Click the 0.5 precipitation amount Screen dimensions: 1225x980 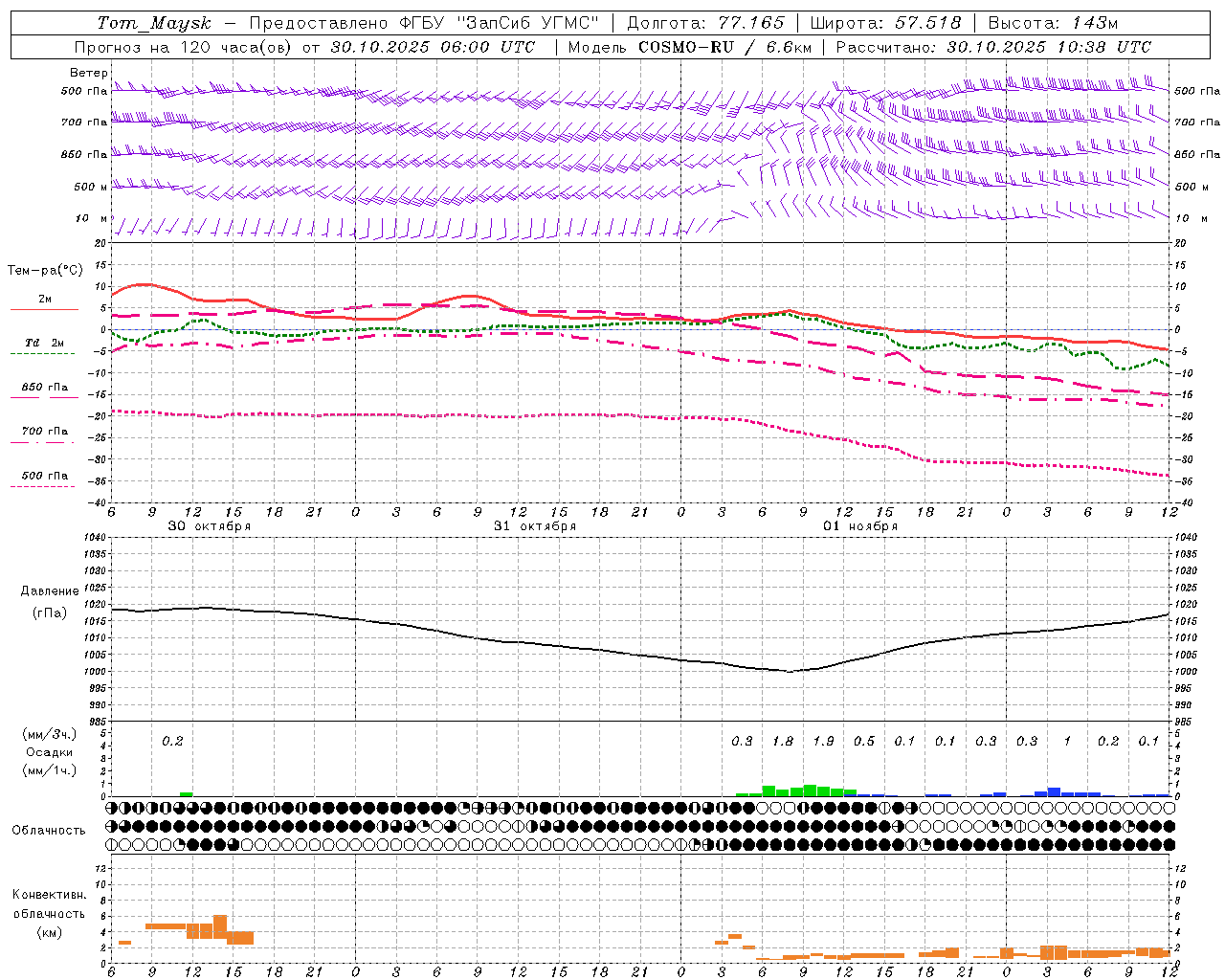(x=864, y=741)
